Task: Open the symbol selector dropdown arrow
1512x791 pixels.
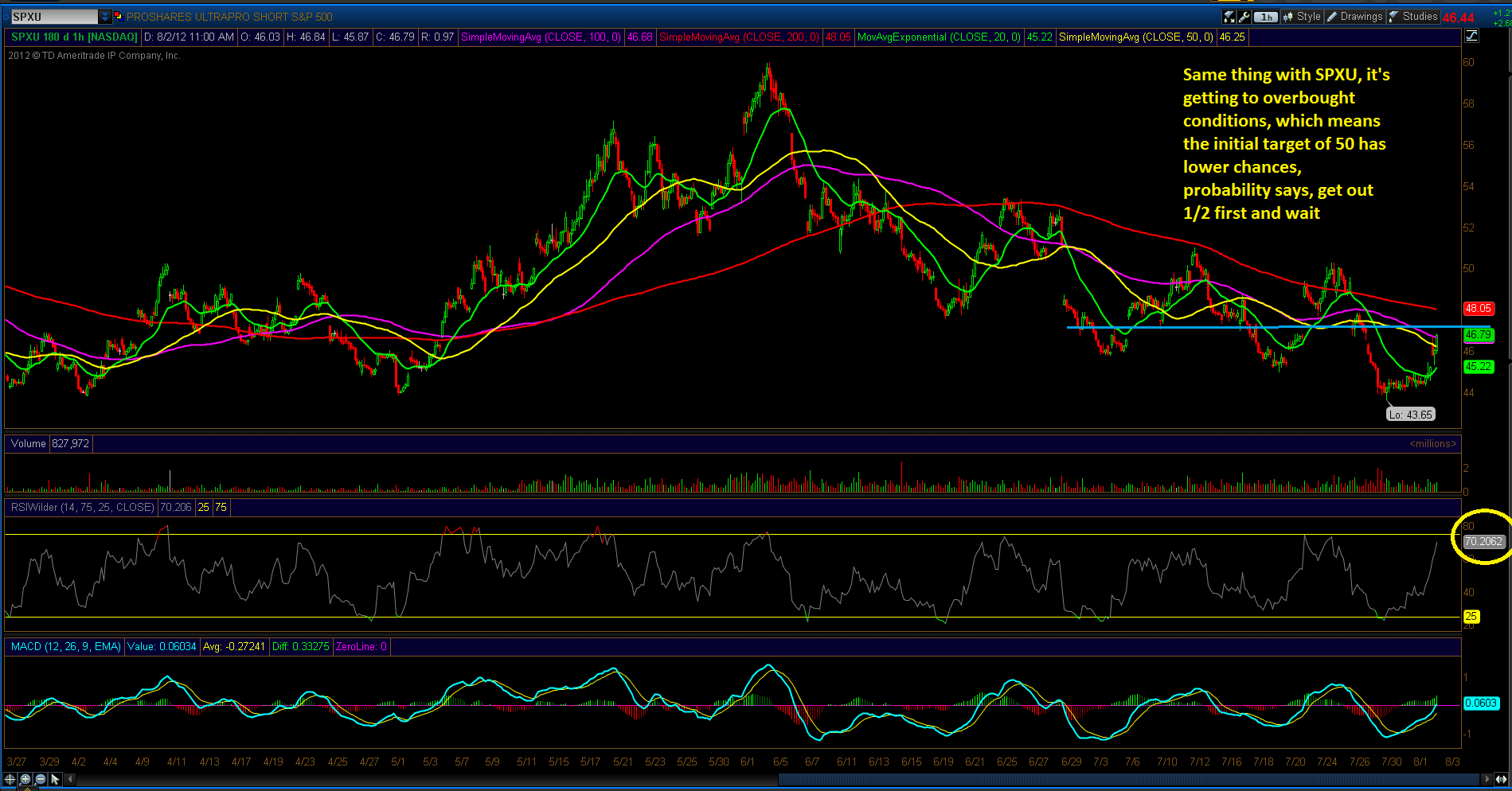Action: pos(105,17)
